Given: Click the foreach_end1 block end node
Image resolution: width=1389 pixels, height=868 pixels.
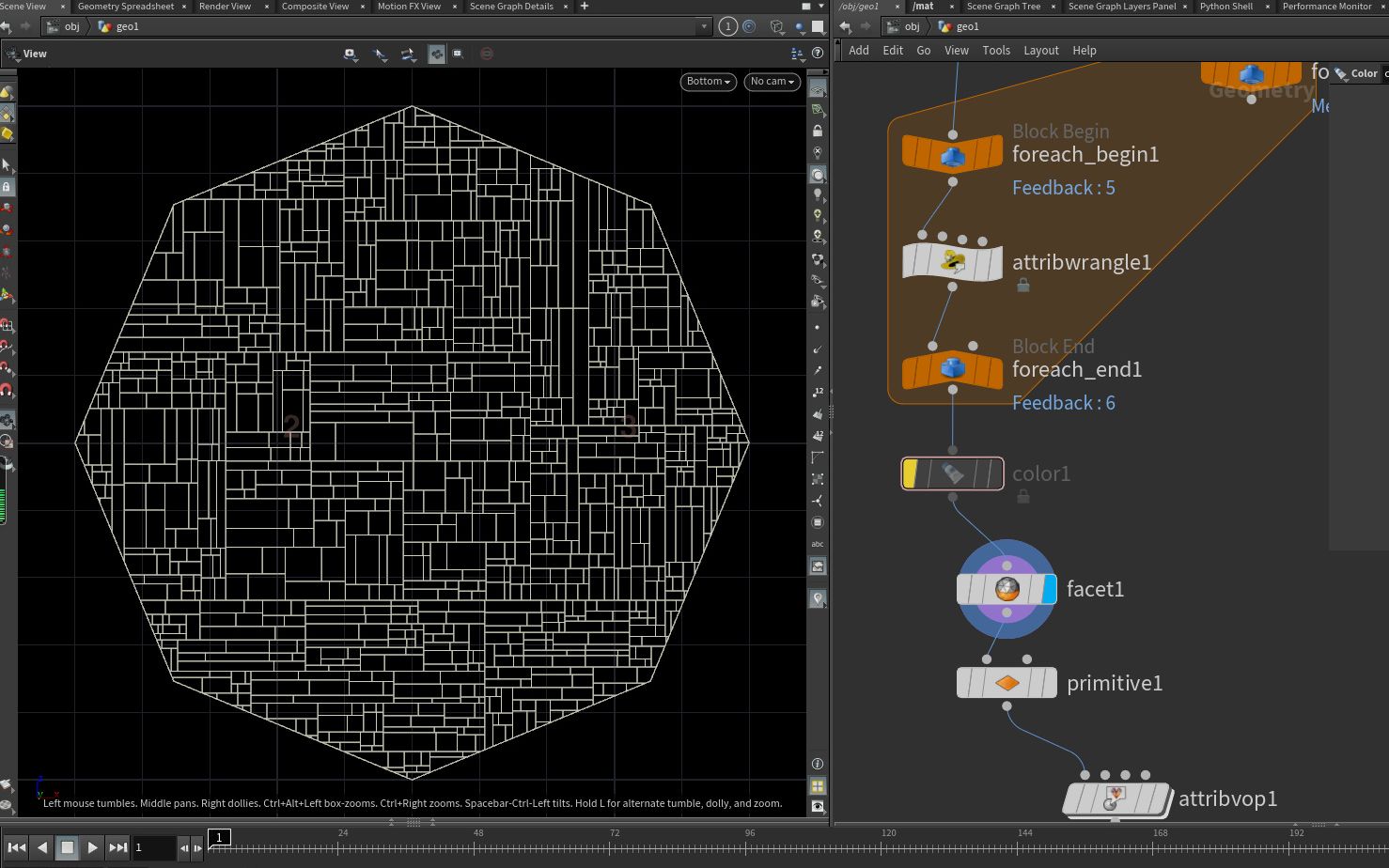Looking at the screenshot, I should point(952,370).
